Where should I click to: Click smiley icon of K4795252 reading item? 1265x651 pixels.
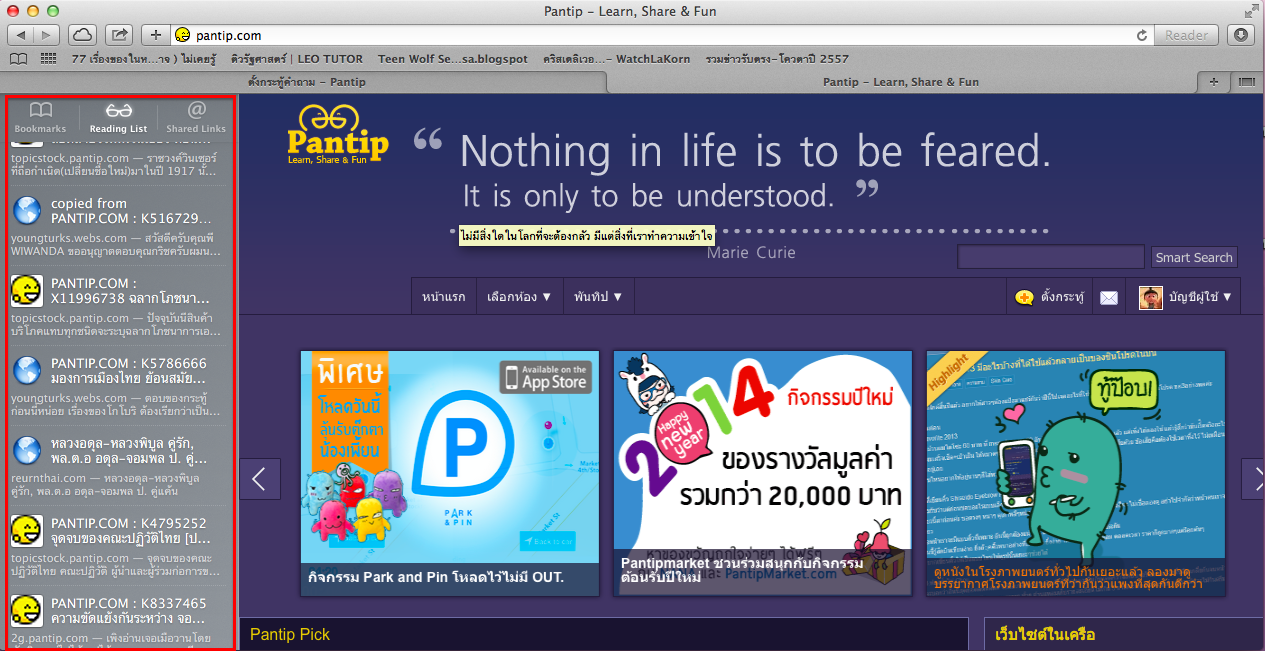[26, 531]
